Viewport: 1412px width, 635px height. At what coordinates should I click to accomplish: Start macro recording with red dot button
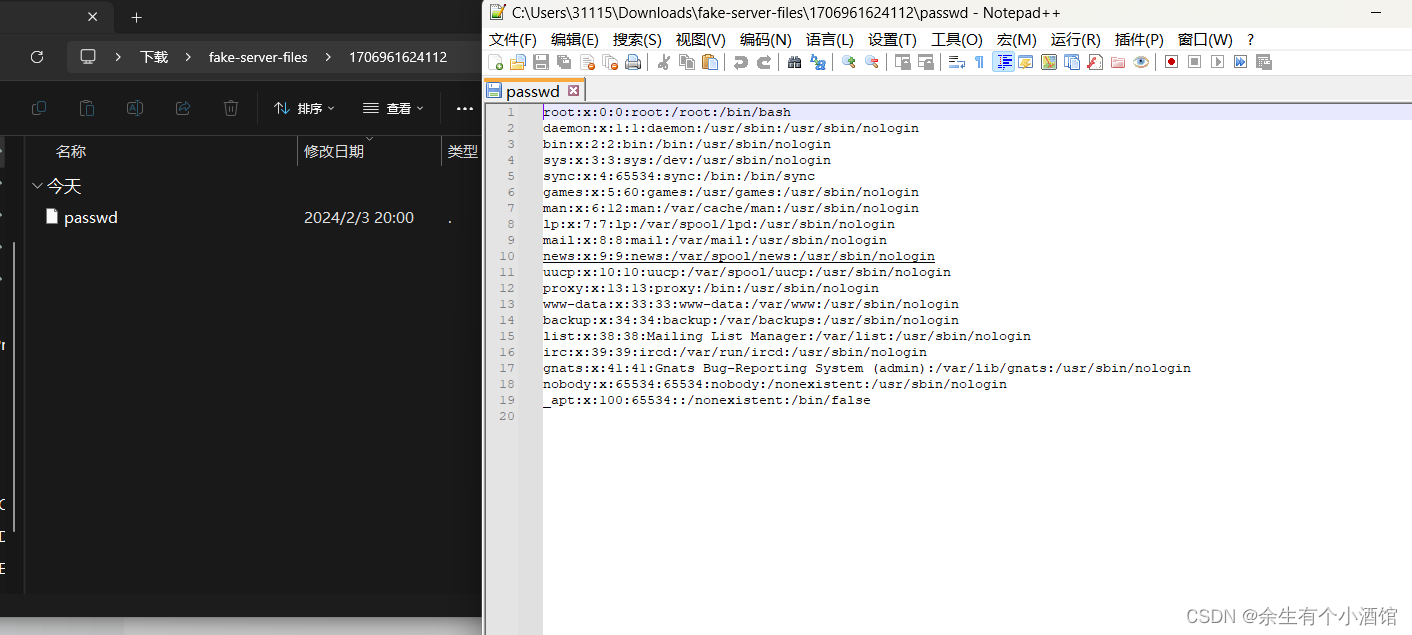pyautogui.click(x=1171, y=62)
